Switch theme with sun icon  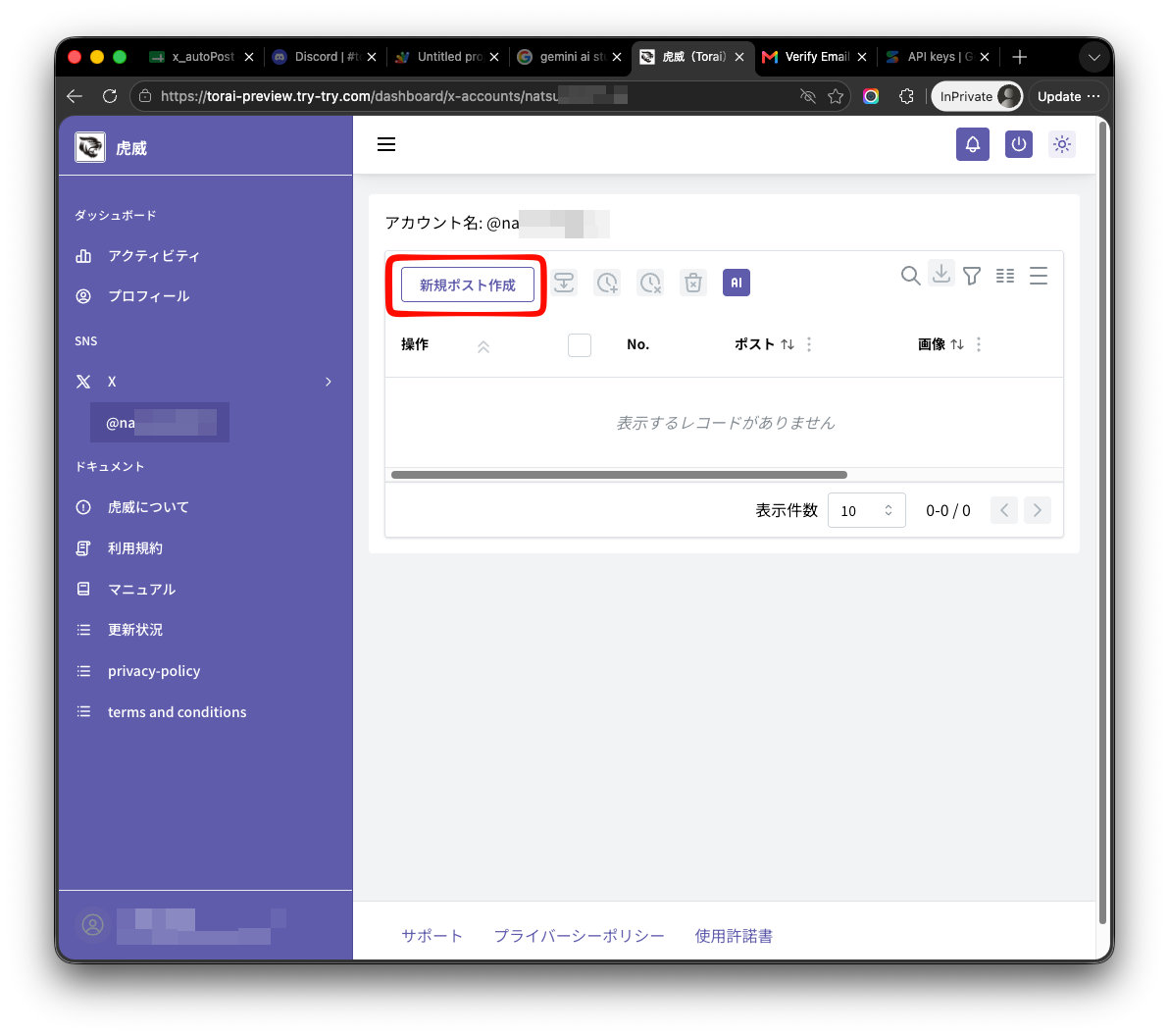tap(1062, 144)
